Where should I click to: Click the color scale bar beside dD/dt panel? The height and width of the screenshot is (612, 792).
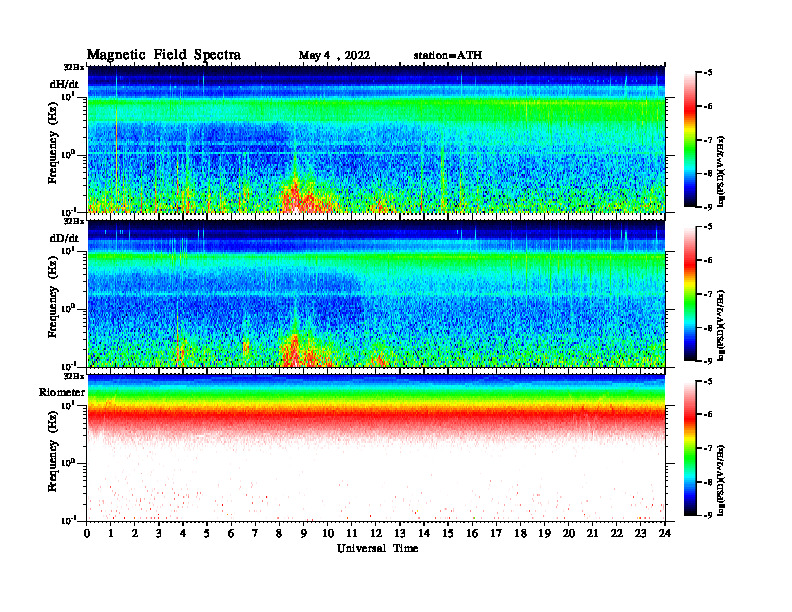coord(690,293)
